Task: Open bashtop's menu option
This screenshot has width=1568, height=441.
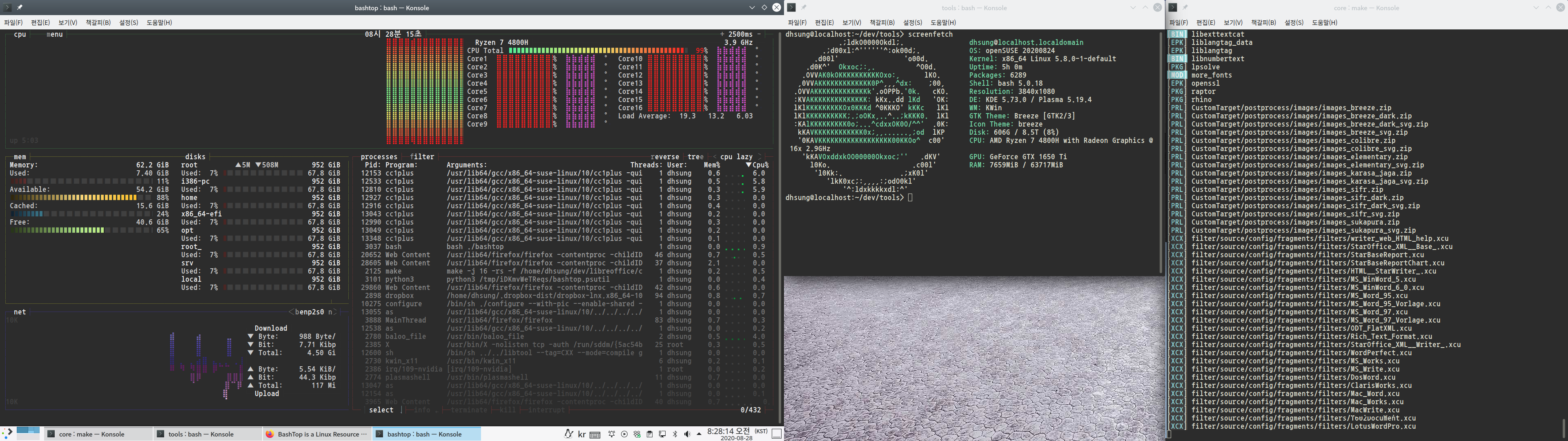Action: pos(55,35)
